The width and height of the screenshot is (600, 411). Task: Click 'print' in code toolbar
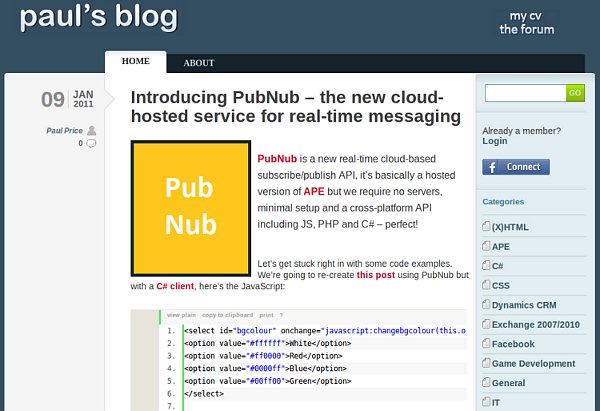coord(266,315)
